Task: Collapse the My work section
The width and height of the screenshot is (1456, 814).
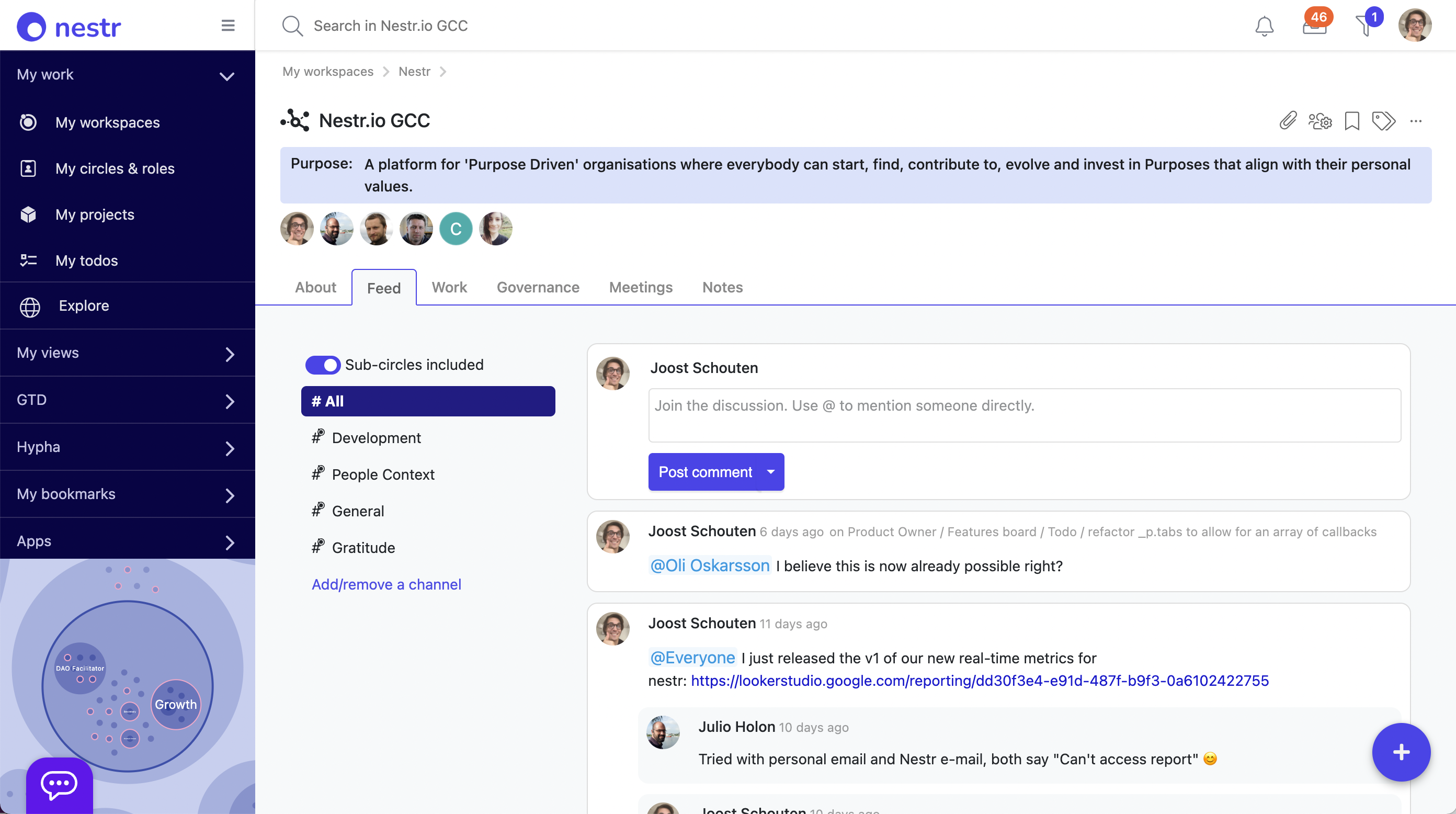Action: 226,76
